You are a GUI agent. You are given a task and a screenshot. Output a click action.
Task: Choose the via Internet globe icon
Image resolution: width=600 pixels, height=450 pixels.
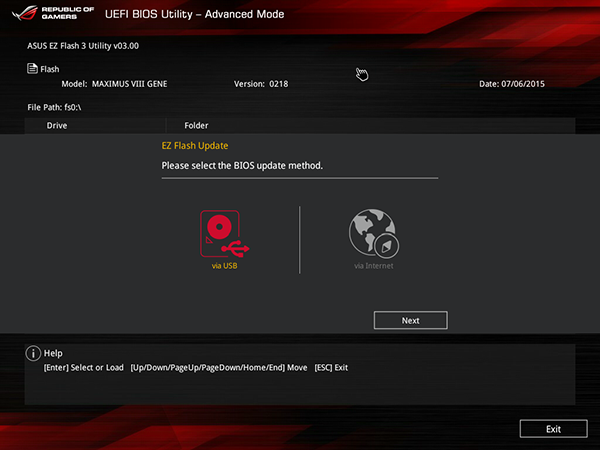pos(373,233)
